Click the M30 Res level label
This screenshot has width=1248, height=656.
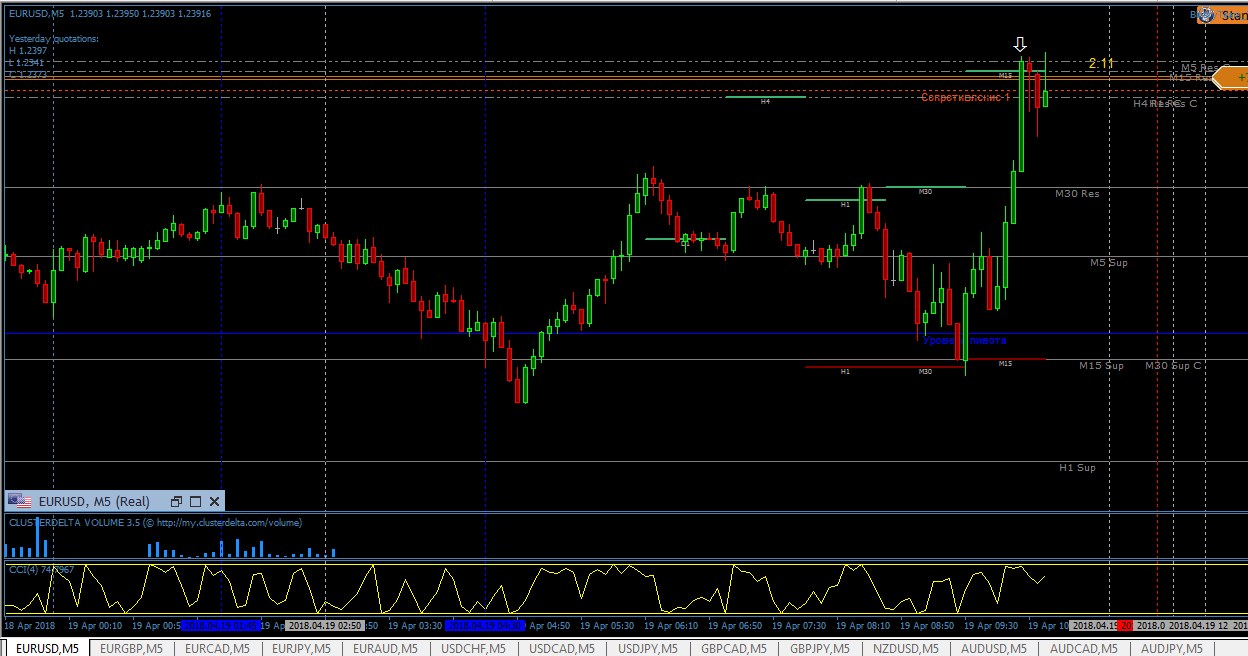coord(1077,193)
